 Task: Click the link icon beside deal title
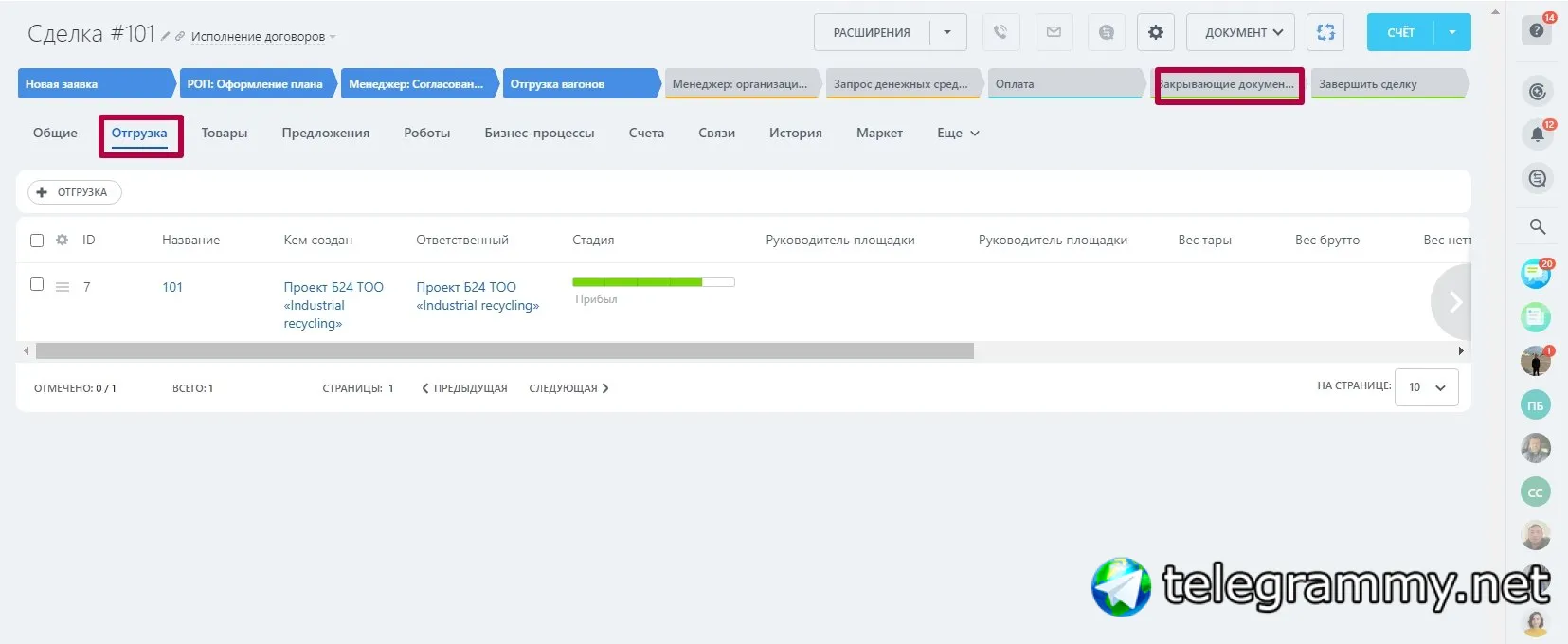(x=180, y=36)
